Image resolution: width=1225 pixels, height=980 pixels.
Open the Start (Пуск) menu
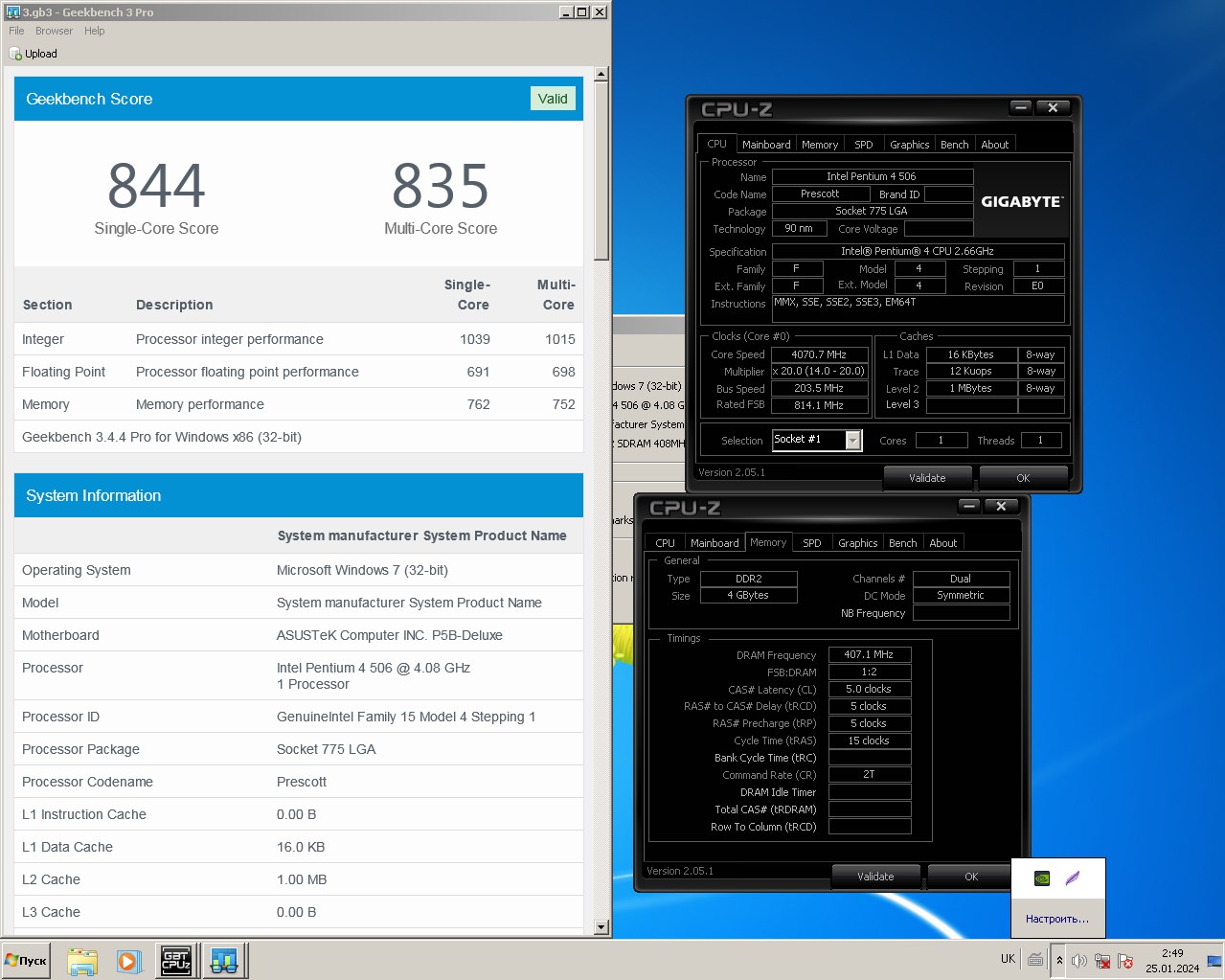[26, 960]
